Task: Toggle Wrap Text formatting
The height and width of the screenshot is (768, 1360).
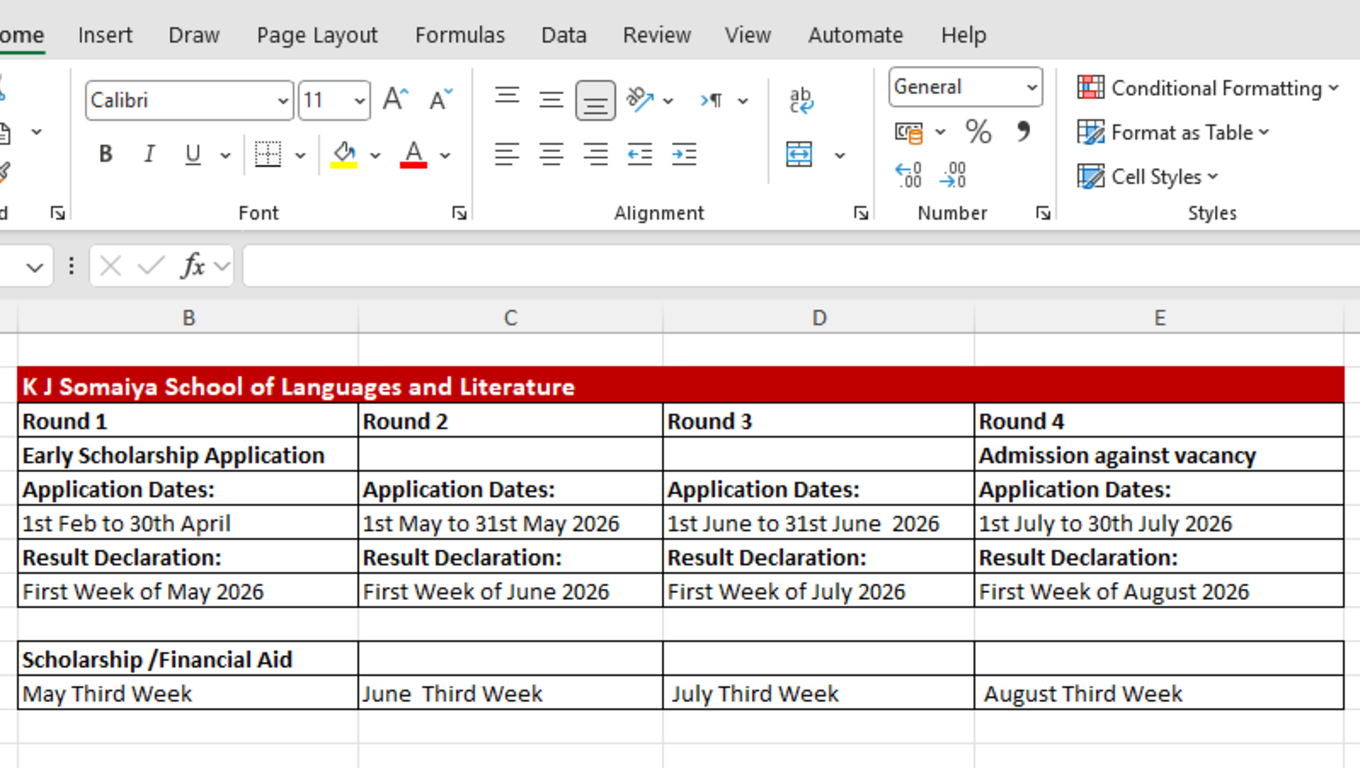Action: click(x=798, y=97)
